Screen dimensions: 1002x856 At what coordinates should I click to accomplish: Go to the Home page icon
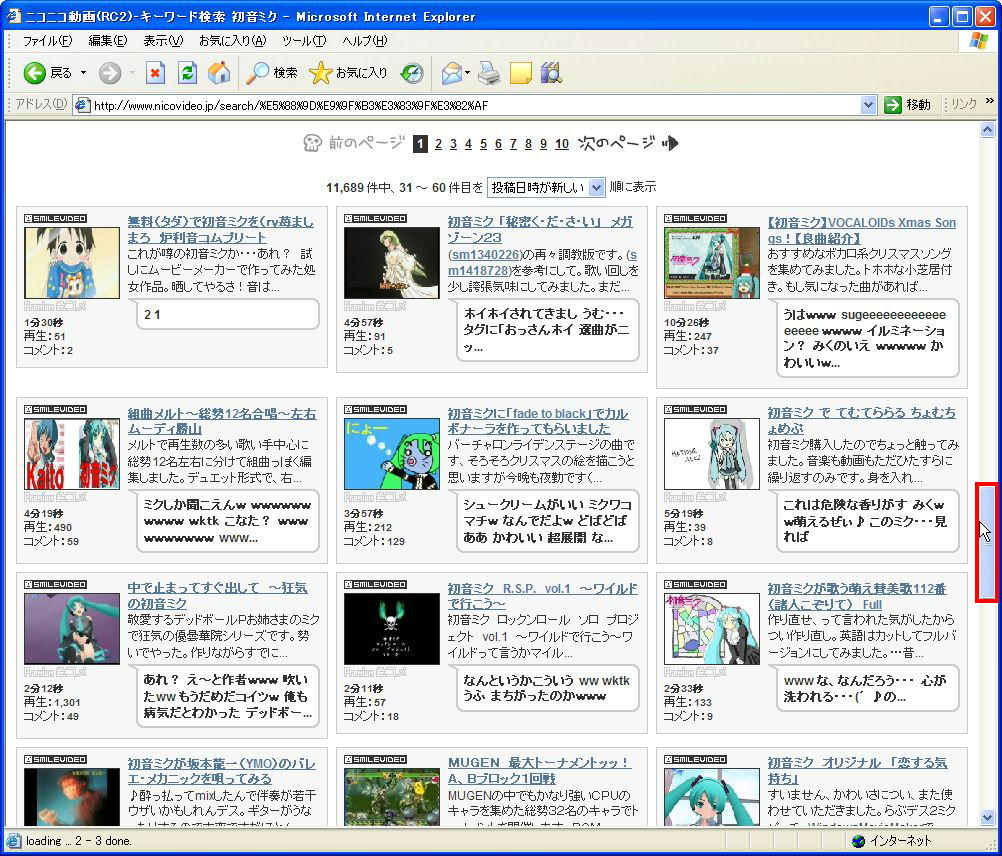pyautogui.click(x=219, y=73)
